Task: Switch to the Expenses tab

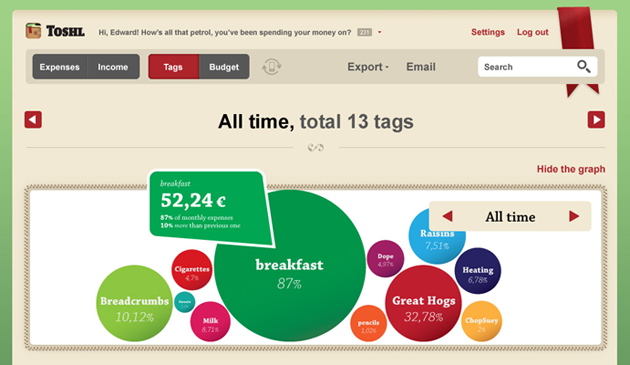Action: 59,67
